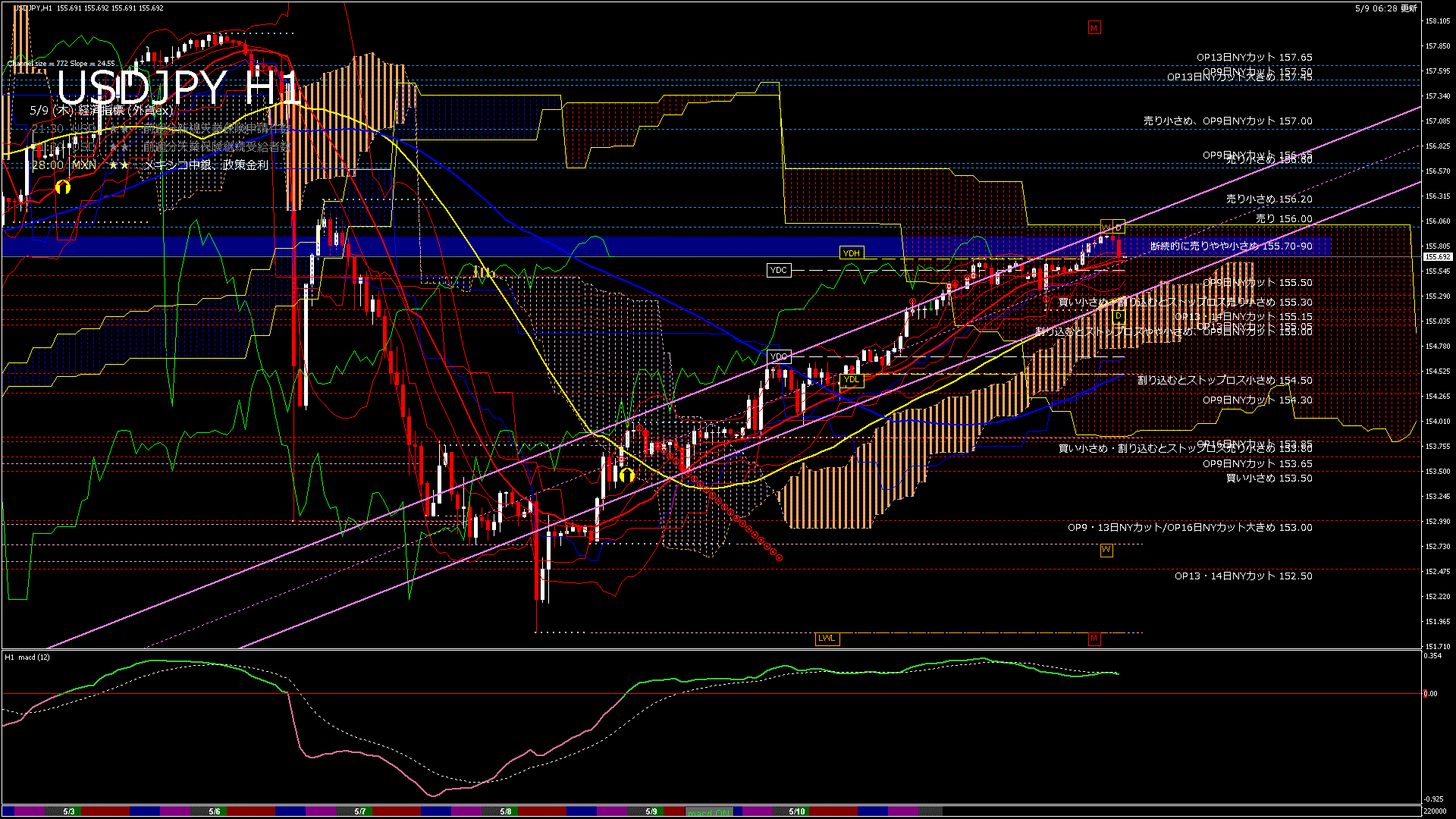Click the 買い小さめ 153.50 level label
The image size is (1456, 819).
point(1269,479)
